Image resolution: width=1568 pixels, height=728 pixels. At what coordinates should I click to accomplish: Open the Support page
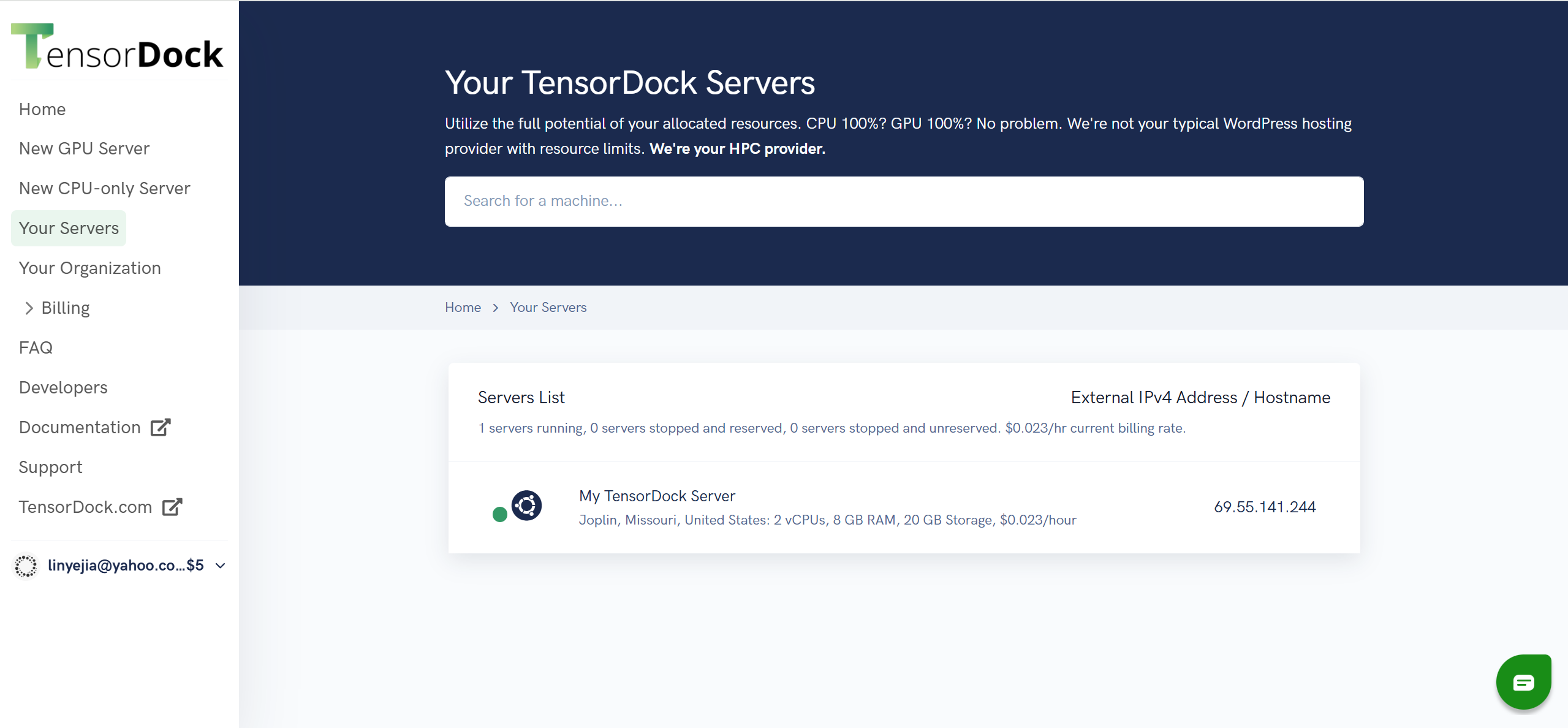click(x=50, y=467)
